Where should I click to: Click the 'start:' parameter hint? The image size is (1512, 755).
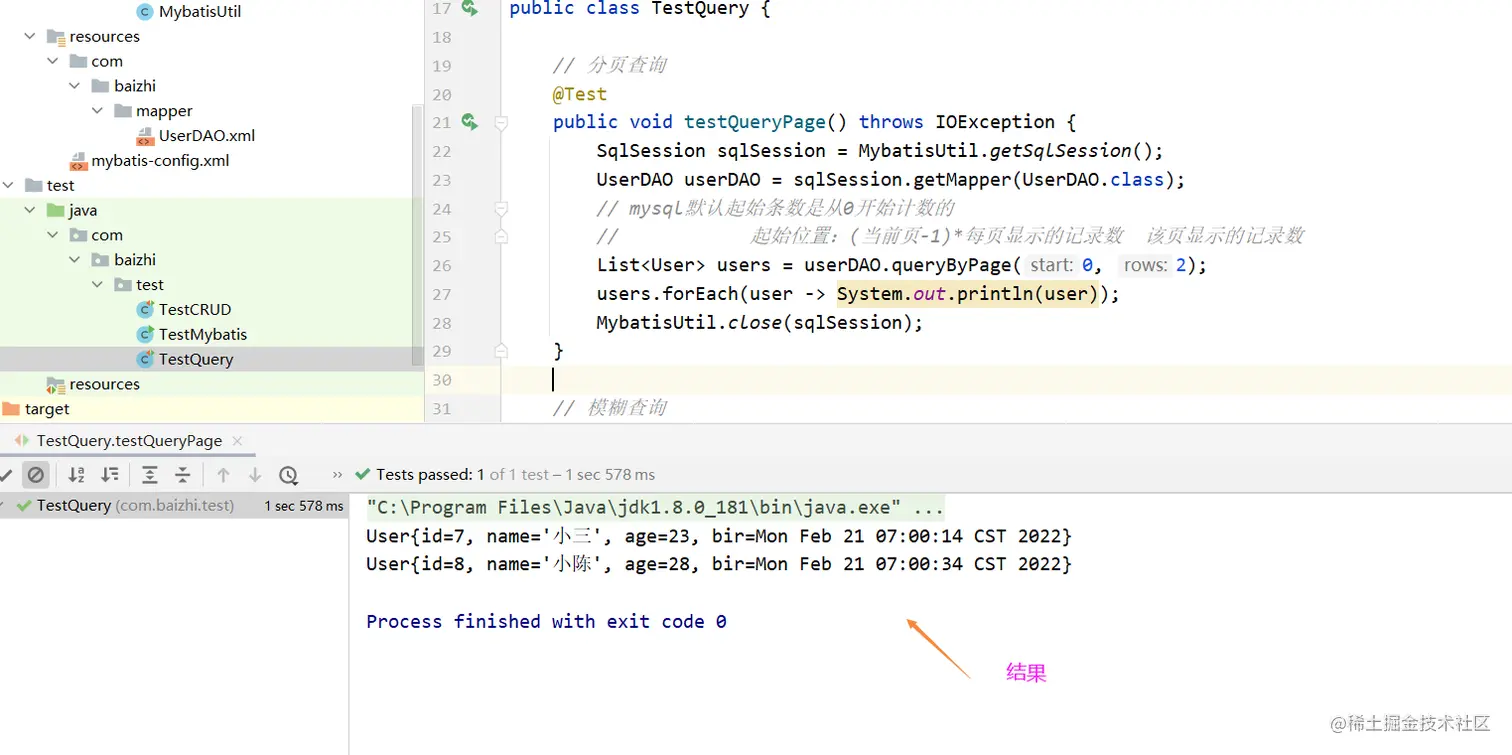[1051, 265]
